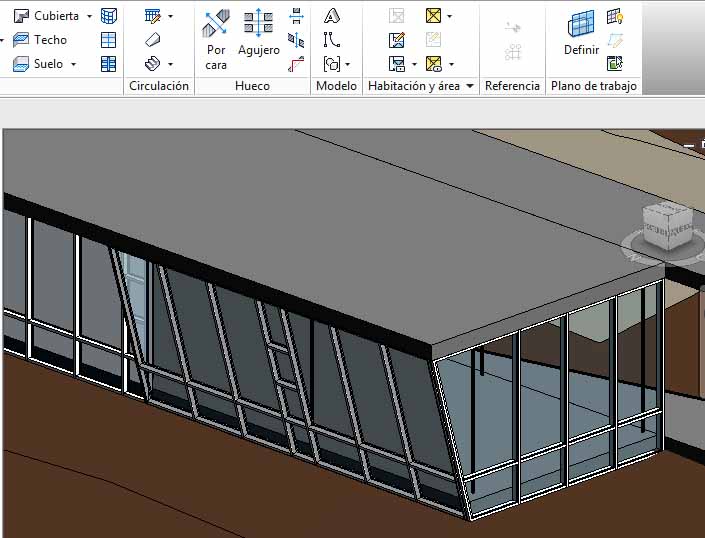The height and width of the screenshot is (538, 705).
Task: Expand the Suelo dropdown arrow
Action: pos(73,64)
